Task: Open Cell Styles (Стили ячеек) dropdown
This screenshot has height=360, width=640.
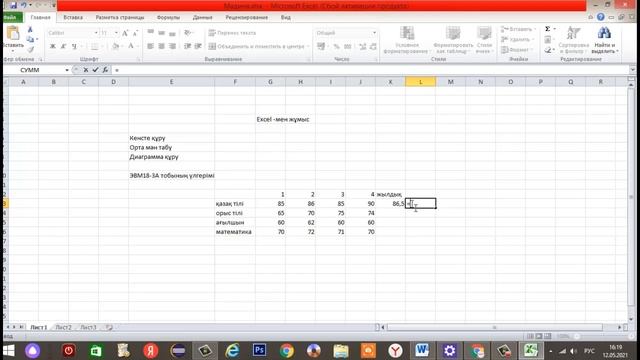Action: [x=484, y=40]
